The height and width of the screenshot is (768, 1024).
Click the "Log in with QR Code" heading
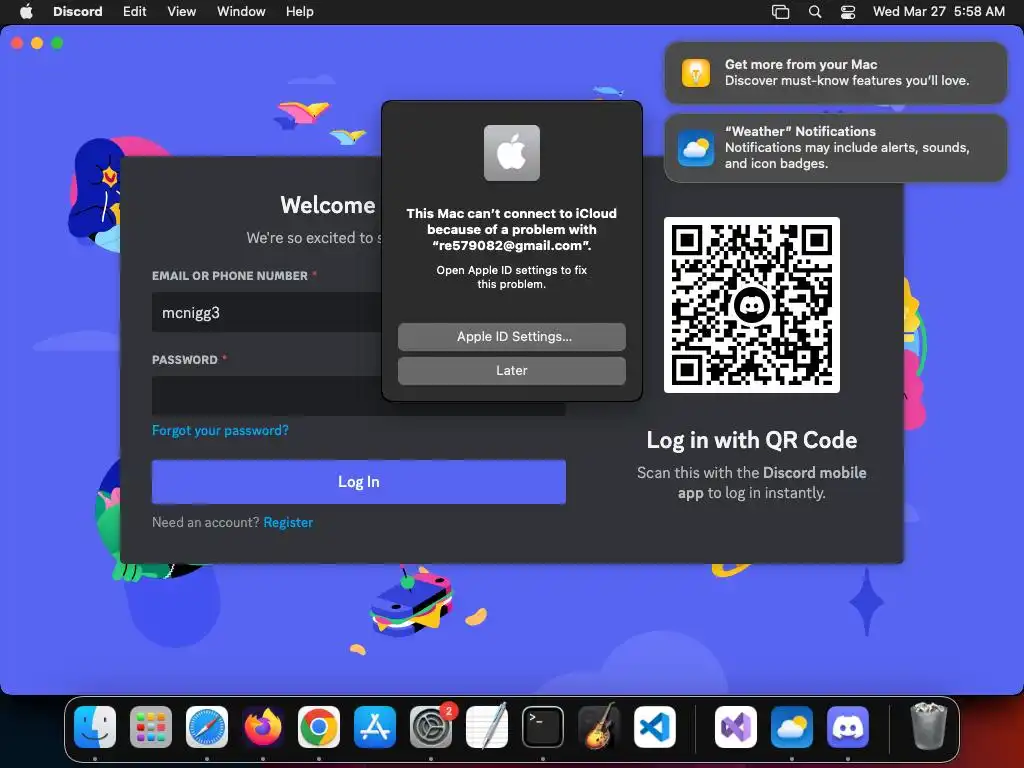point(752,440)
